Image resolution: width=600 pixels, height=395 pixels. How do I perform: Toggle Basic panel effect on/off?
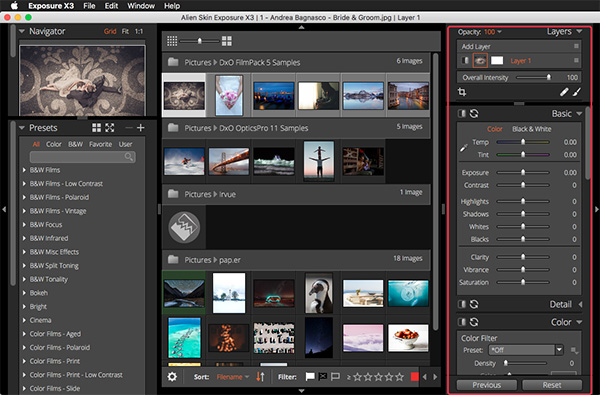pos(462,113)
